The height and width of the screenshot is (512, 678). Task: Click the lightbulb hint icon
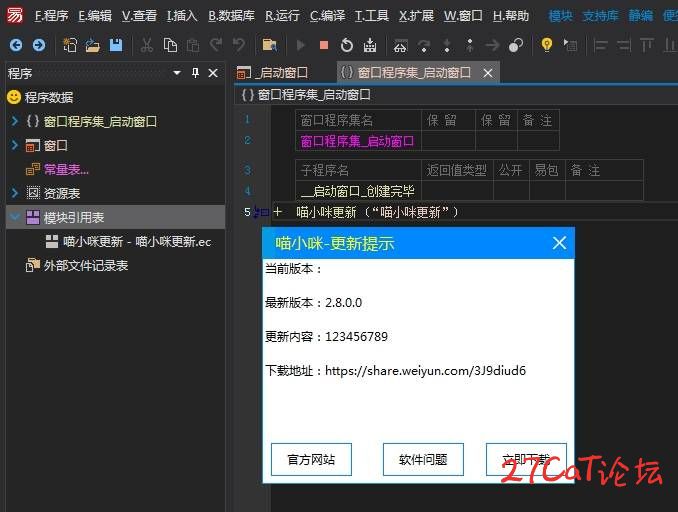547,45
